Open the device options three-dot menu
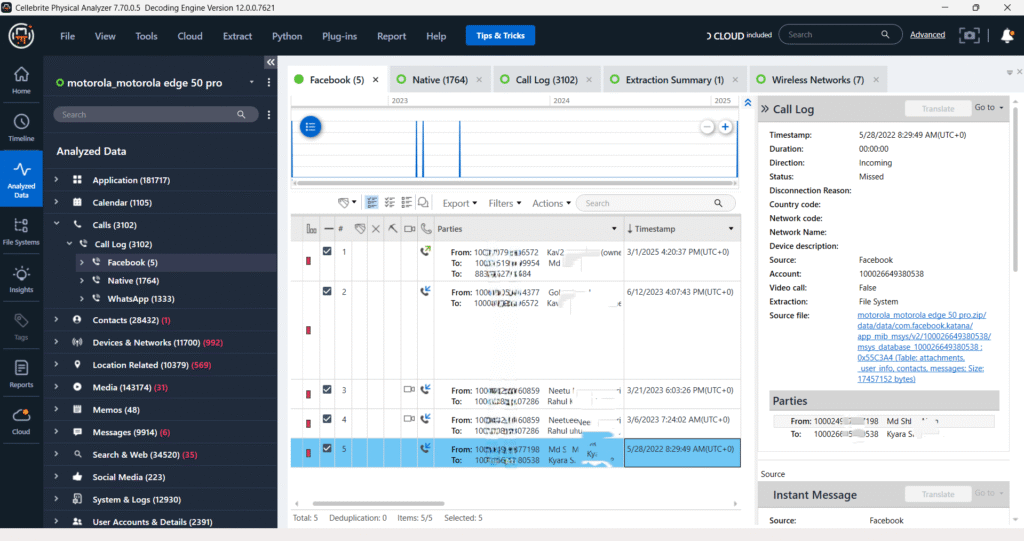Viewport: 1024px width, 541px height. [x=268, y=83]
